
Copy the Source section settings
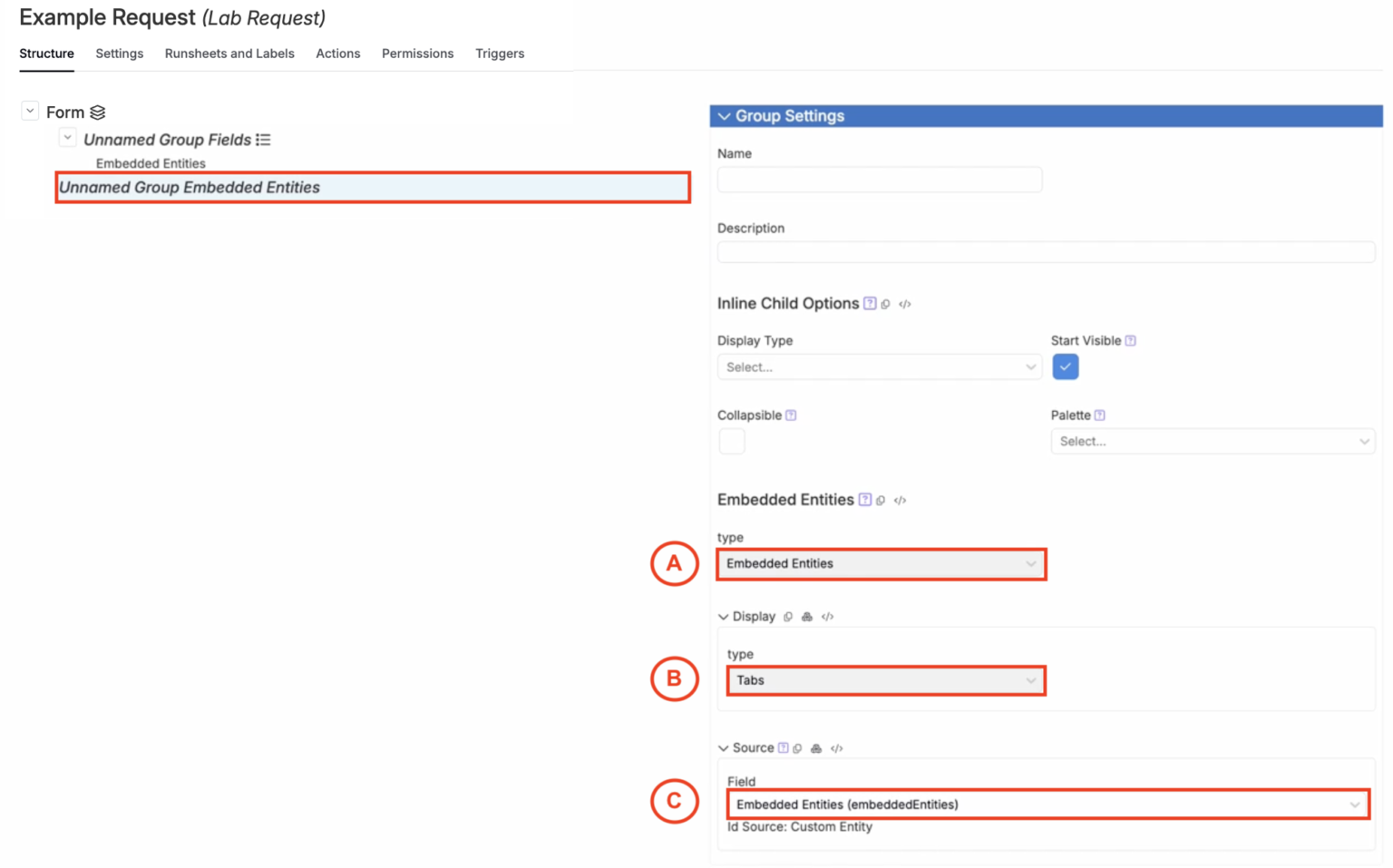[x=797, y=749]
